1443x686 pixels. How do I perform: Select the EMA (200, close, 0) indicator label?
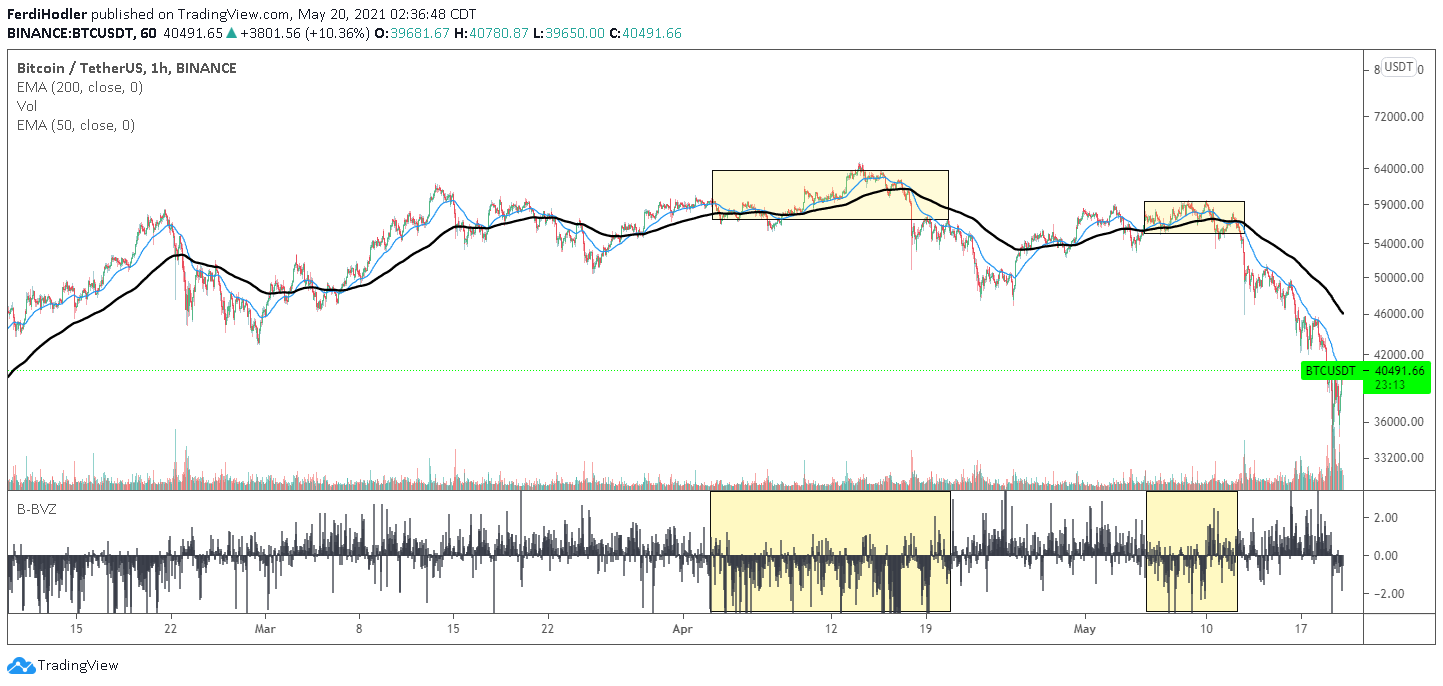pyautogui.click(x=80, y=87)
